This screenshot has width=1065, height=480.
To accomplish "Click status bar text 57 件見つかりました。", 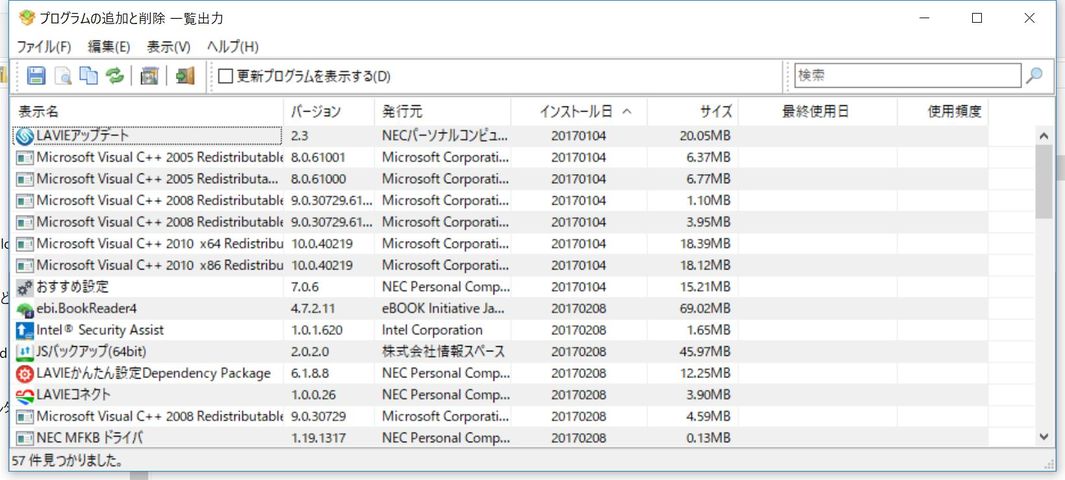I will 68,461.
